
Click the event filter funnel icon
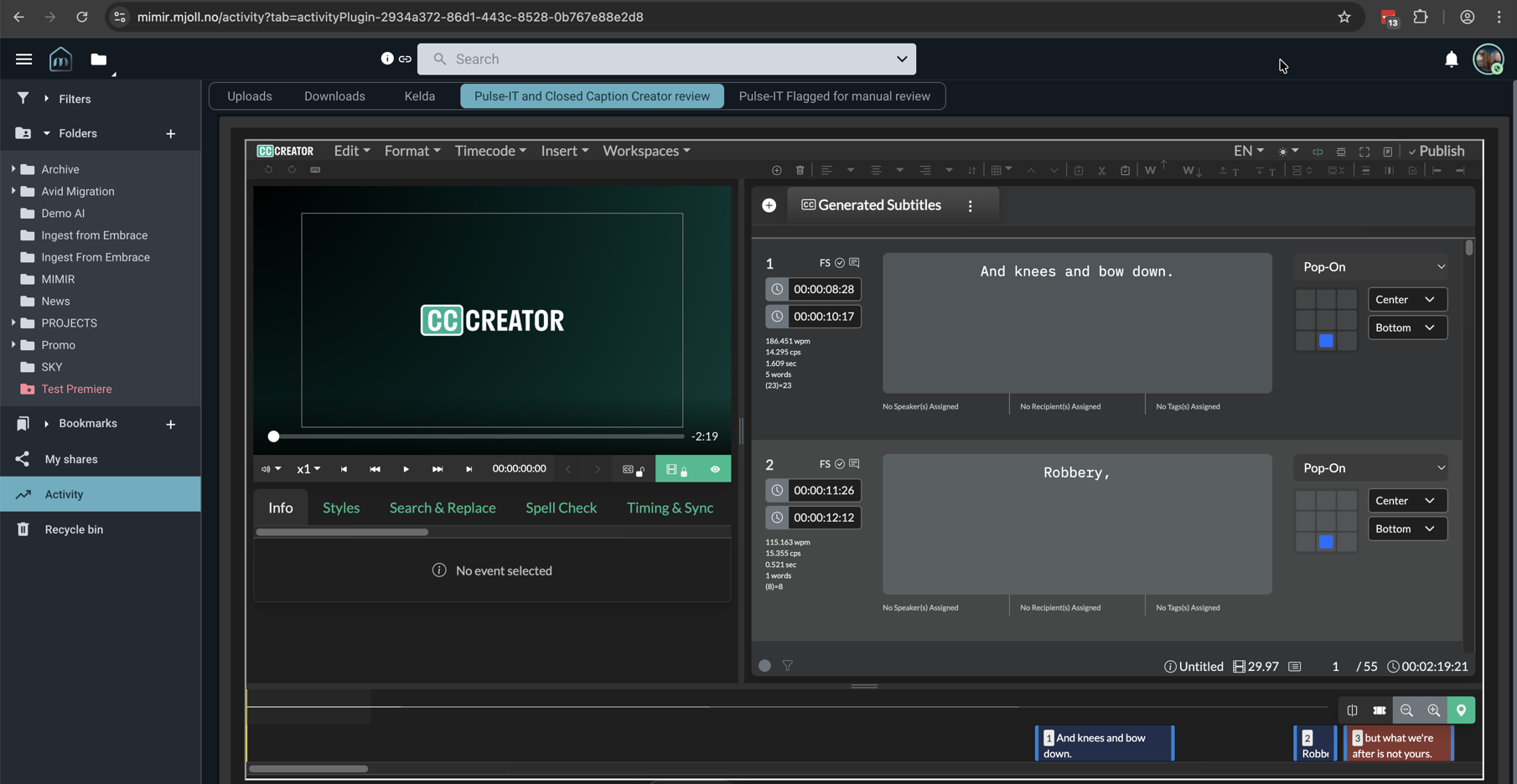(788, 666)
